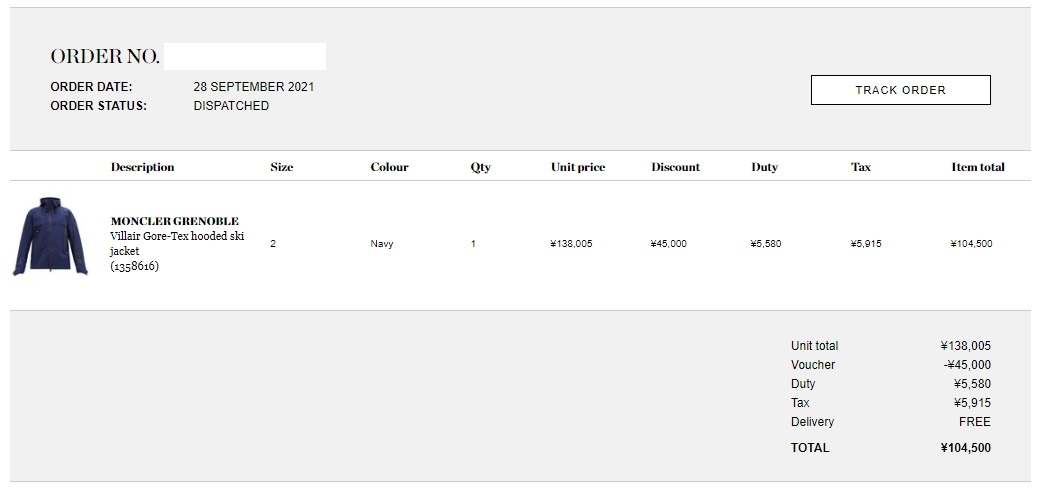Select the Moncler Grenoble brand name

click(x=175, y=221)
